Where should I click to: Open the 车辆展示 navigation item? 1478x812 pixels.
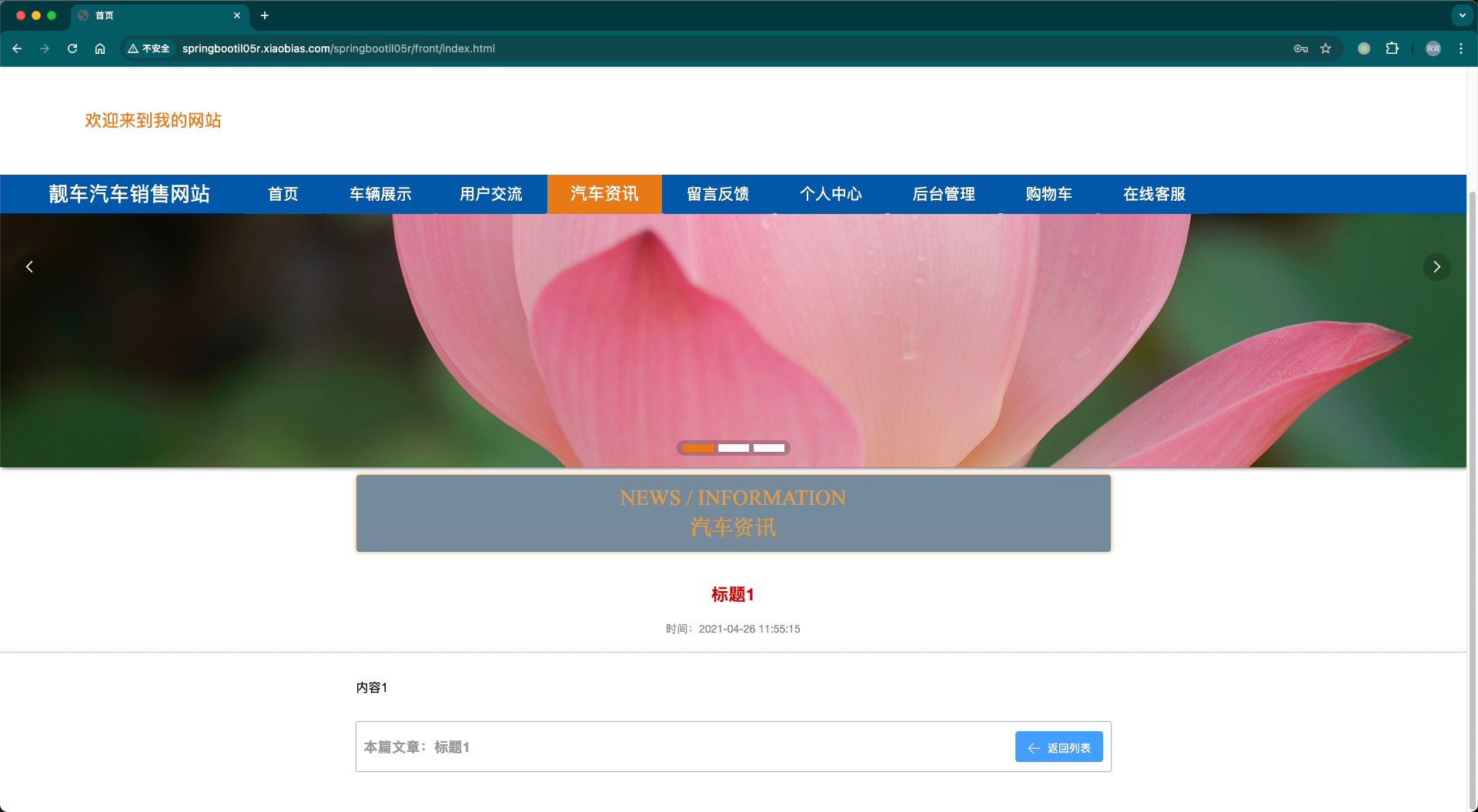(380, 194)
